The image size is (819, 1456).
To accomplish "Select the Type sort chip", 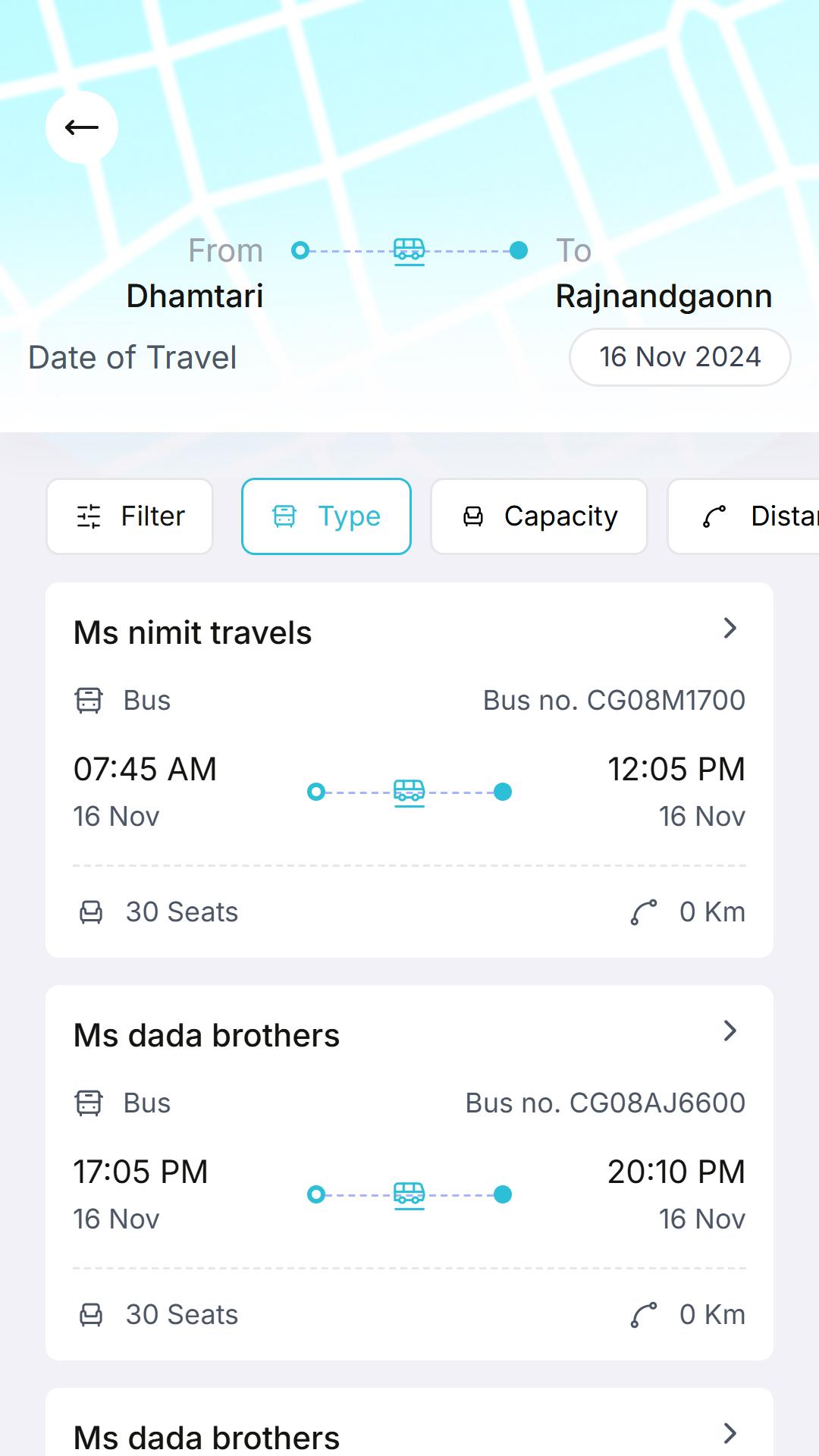I will pos(326,516).
